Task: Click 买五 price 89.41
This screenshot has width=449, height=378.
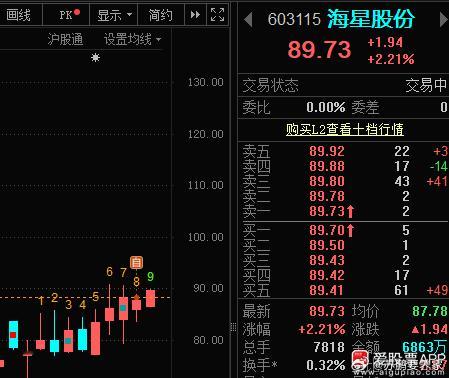Action: 327,290
